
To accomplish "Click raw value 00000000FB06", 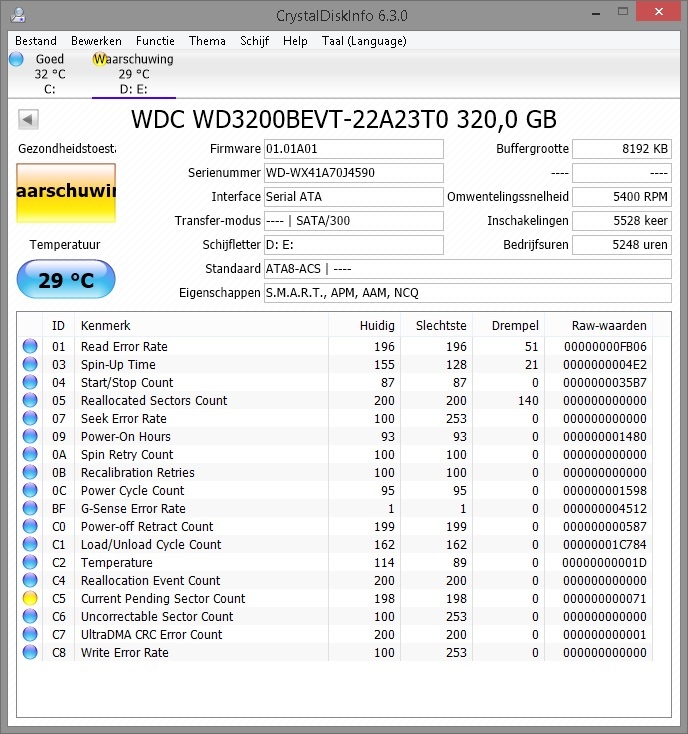I will click(x=605, y=347).
